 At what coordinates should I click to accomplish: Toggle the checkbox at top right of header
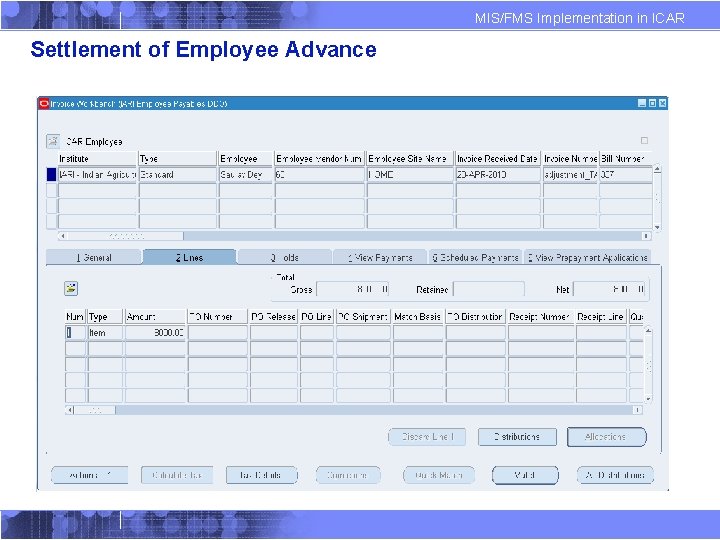(644, 141)
